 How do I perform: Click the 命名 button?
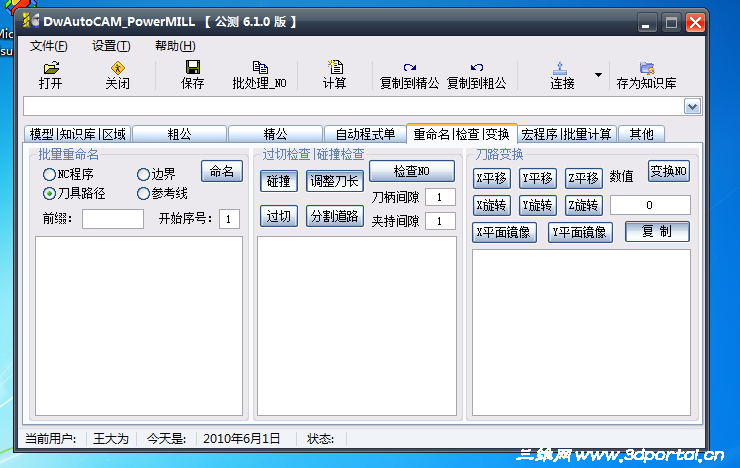pos(222,171)
